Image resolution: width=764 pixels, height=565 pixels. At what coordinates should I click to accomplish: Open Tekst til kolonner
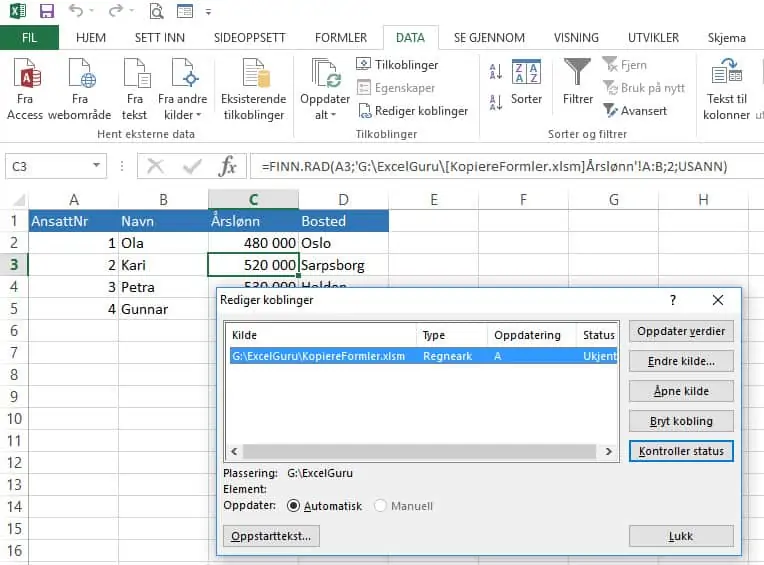click(x=726, y=89)
